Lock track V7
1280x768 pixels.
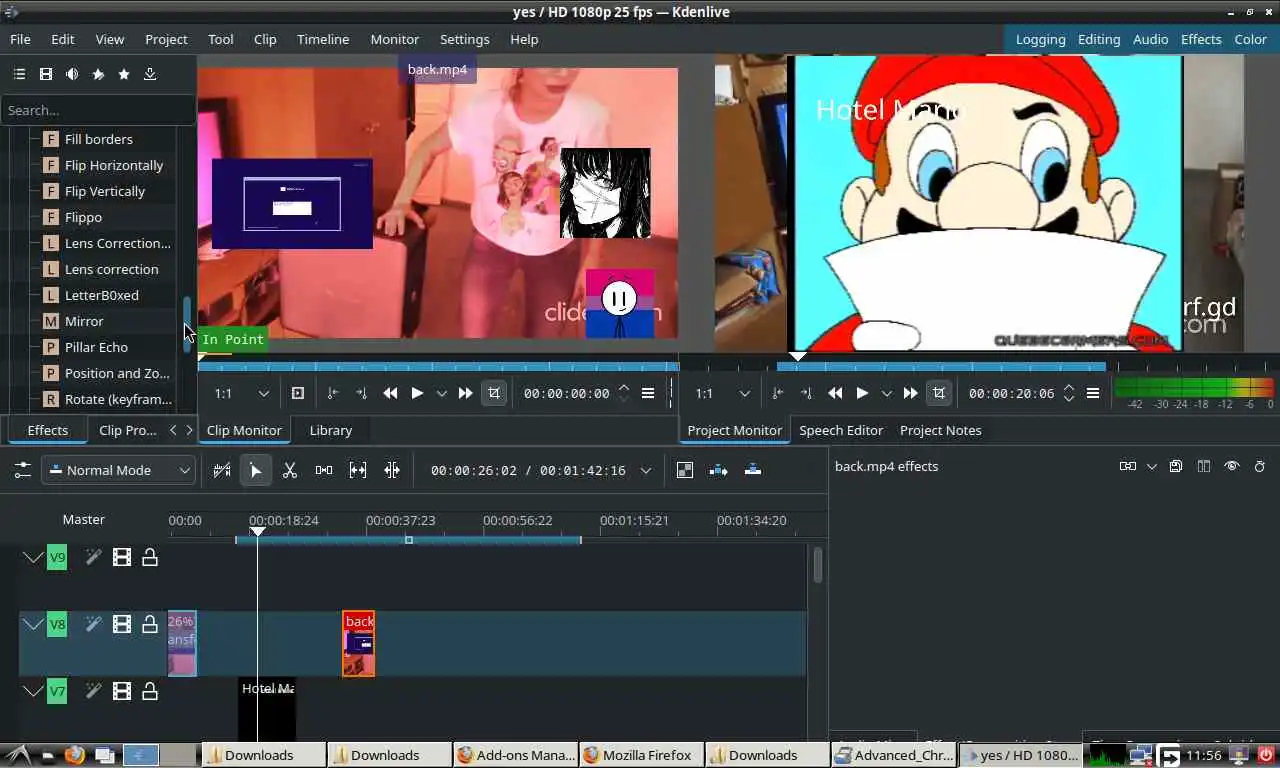coord(150,690)
